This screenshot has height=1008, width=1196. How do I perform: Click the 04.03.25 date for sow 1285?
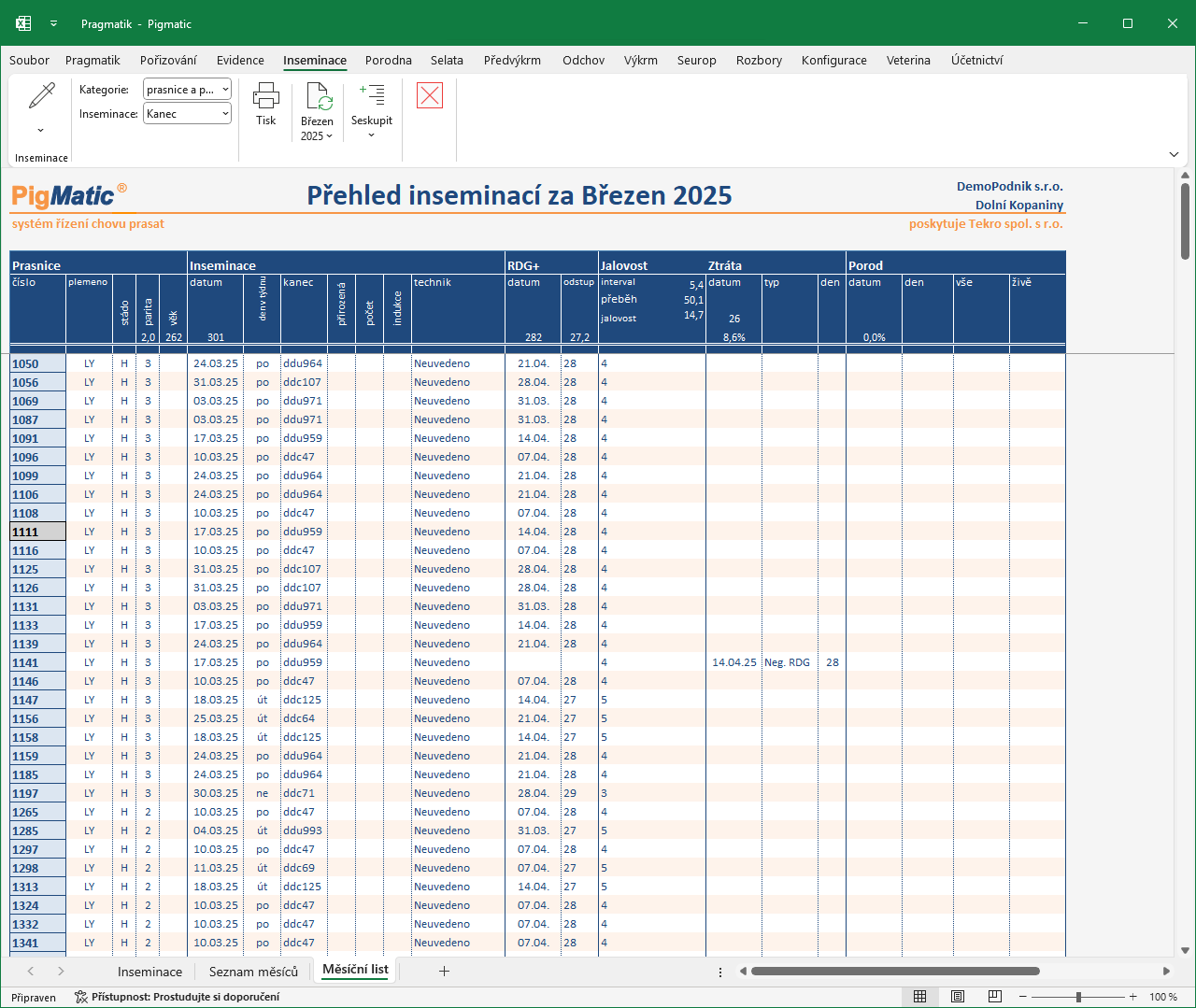coord(215,831)
